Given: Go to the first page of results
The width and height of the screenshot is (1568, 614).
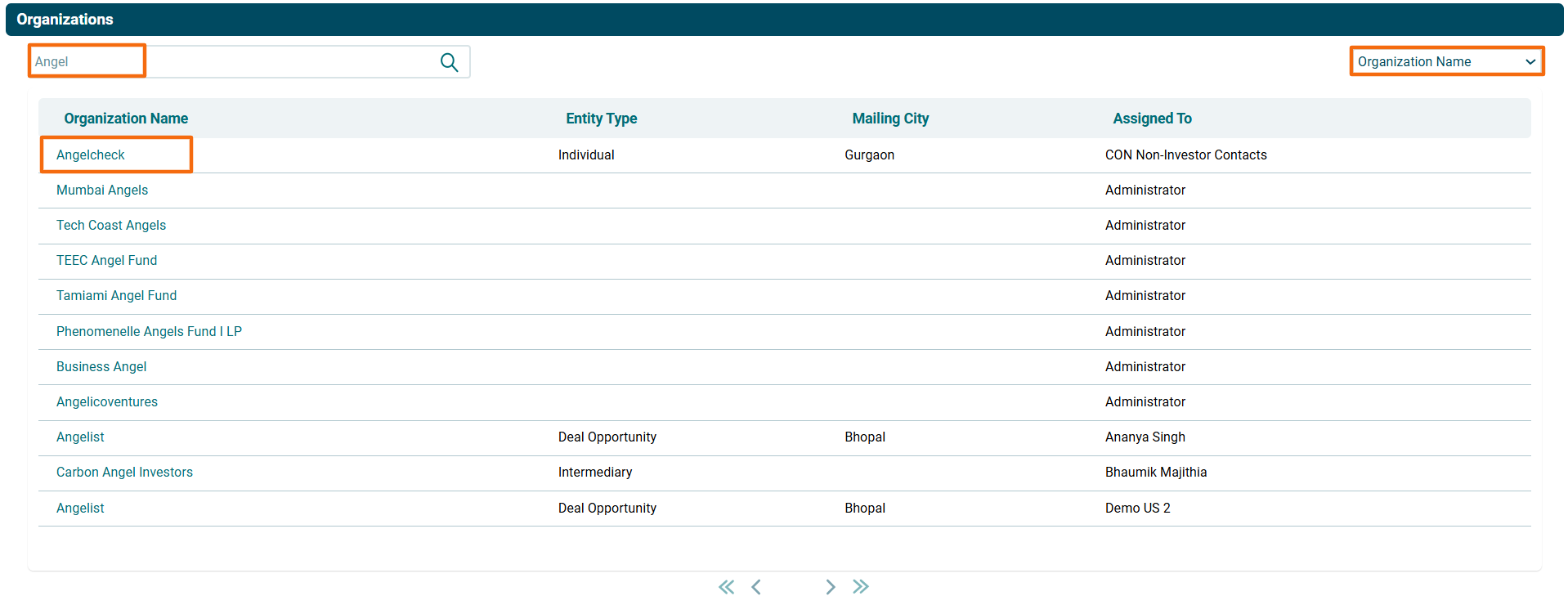Looking at the screenshot, I should point(726,587).
